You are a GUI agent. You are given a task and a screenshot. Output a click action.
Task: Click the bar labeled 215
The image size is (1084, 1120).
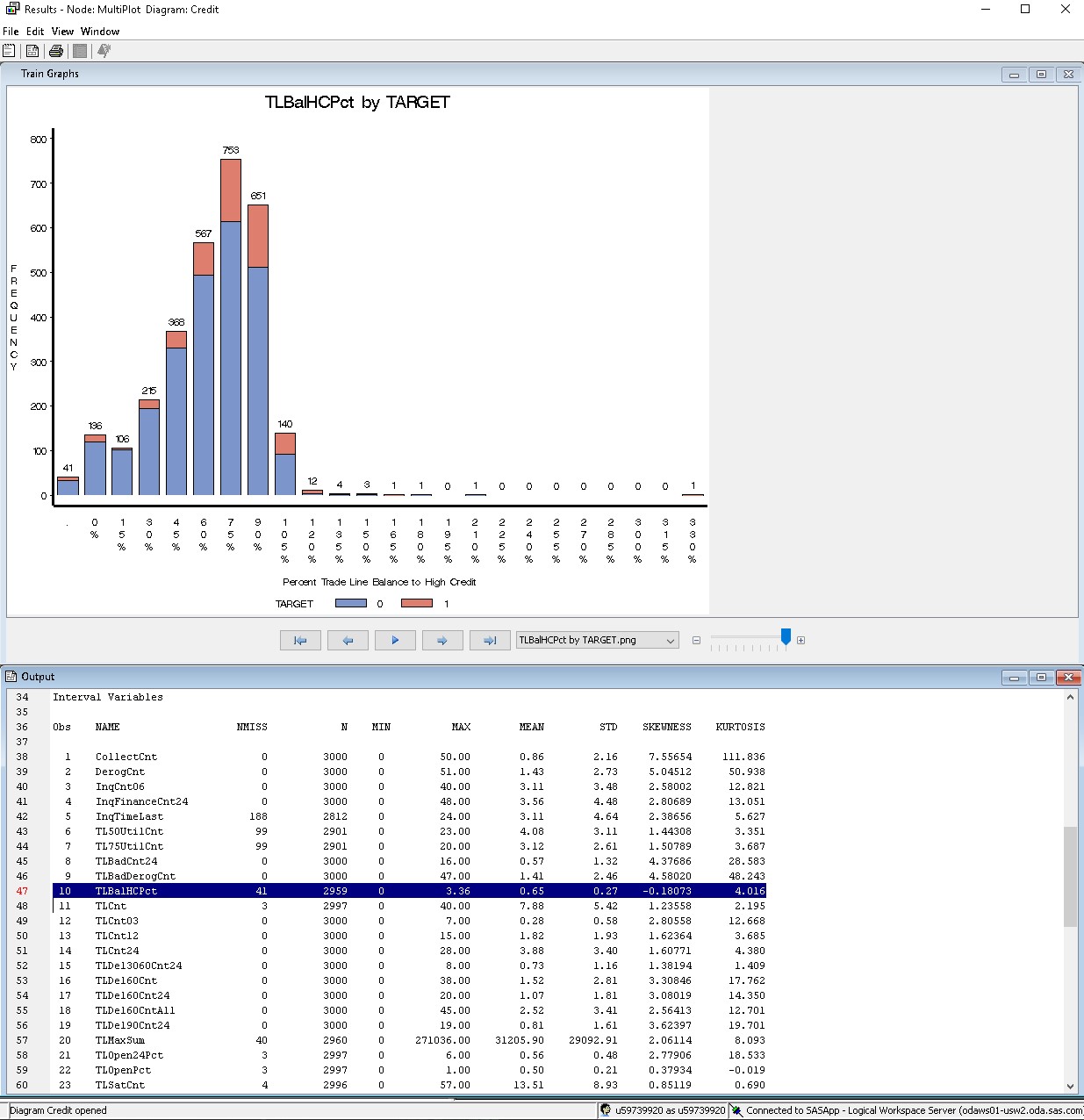coord(149,448)
